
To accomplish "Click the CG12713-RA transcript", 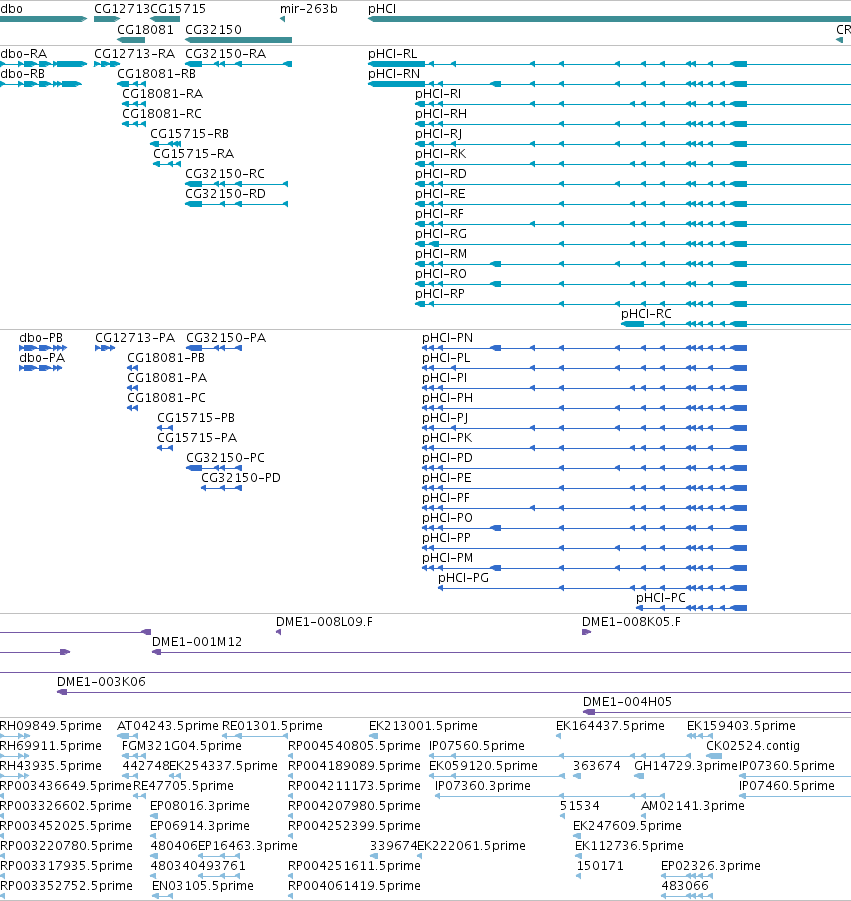I will (x=107, y=64).
